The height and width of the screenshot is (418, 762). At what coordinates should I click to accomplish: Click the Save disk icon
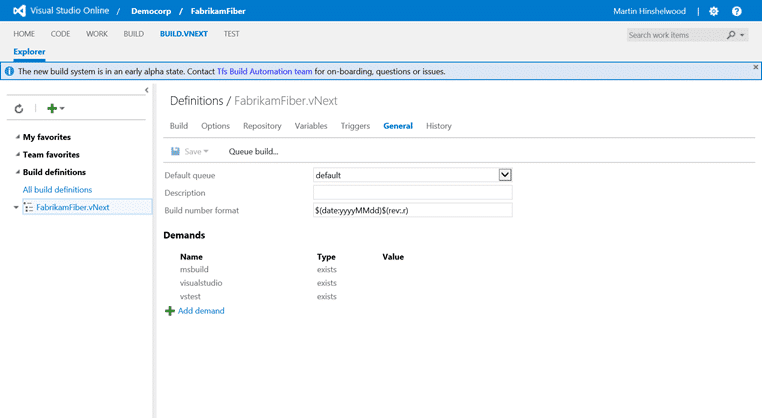click(175, 151)
